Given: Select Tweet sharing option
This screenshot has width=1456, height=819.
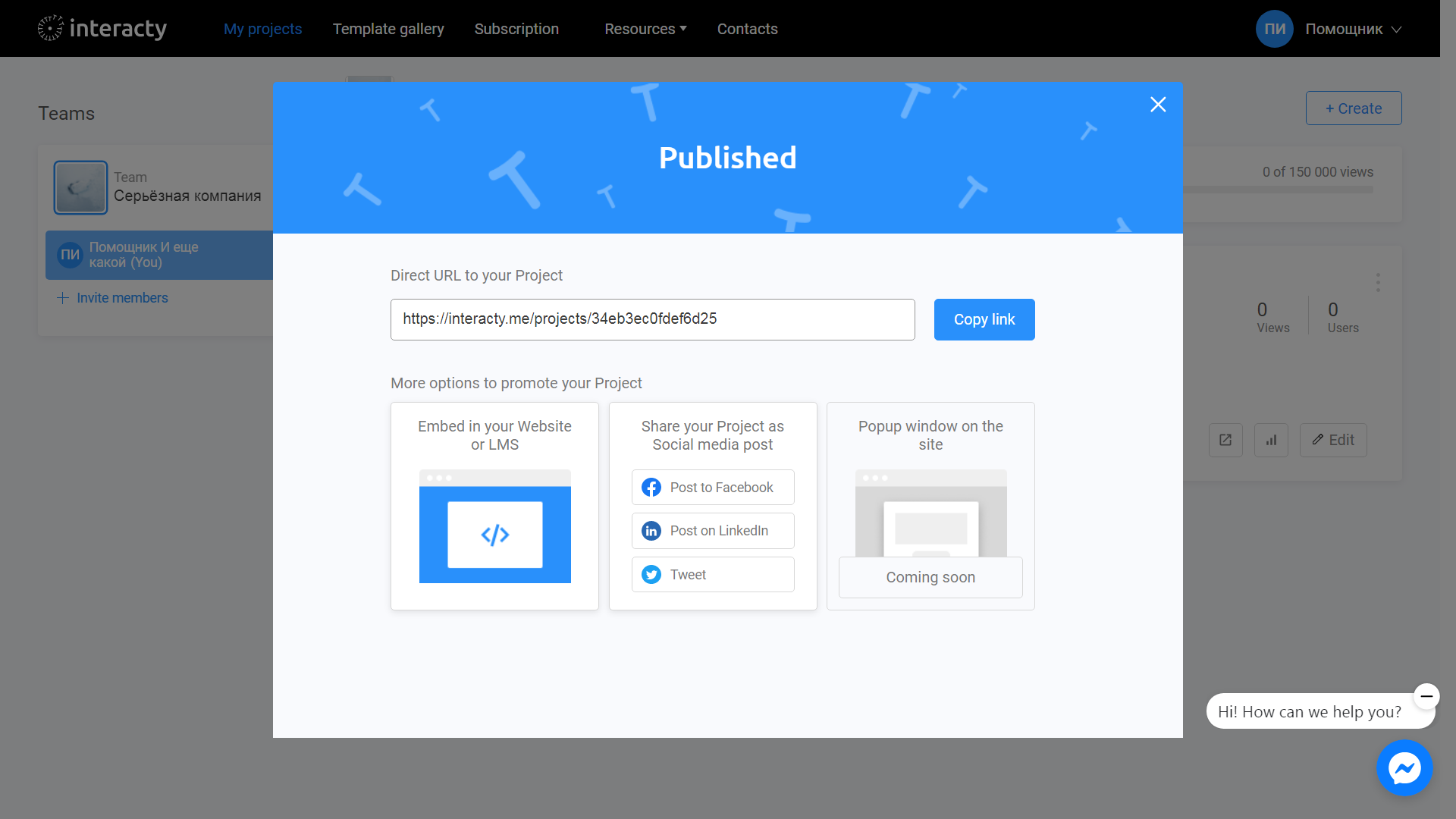Looking at the screenshot, I should 712,574.
